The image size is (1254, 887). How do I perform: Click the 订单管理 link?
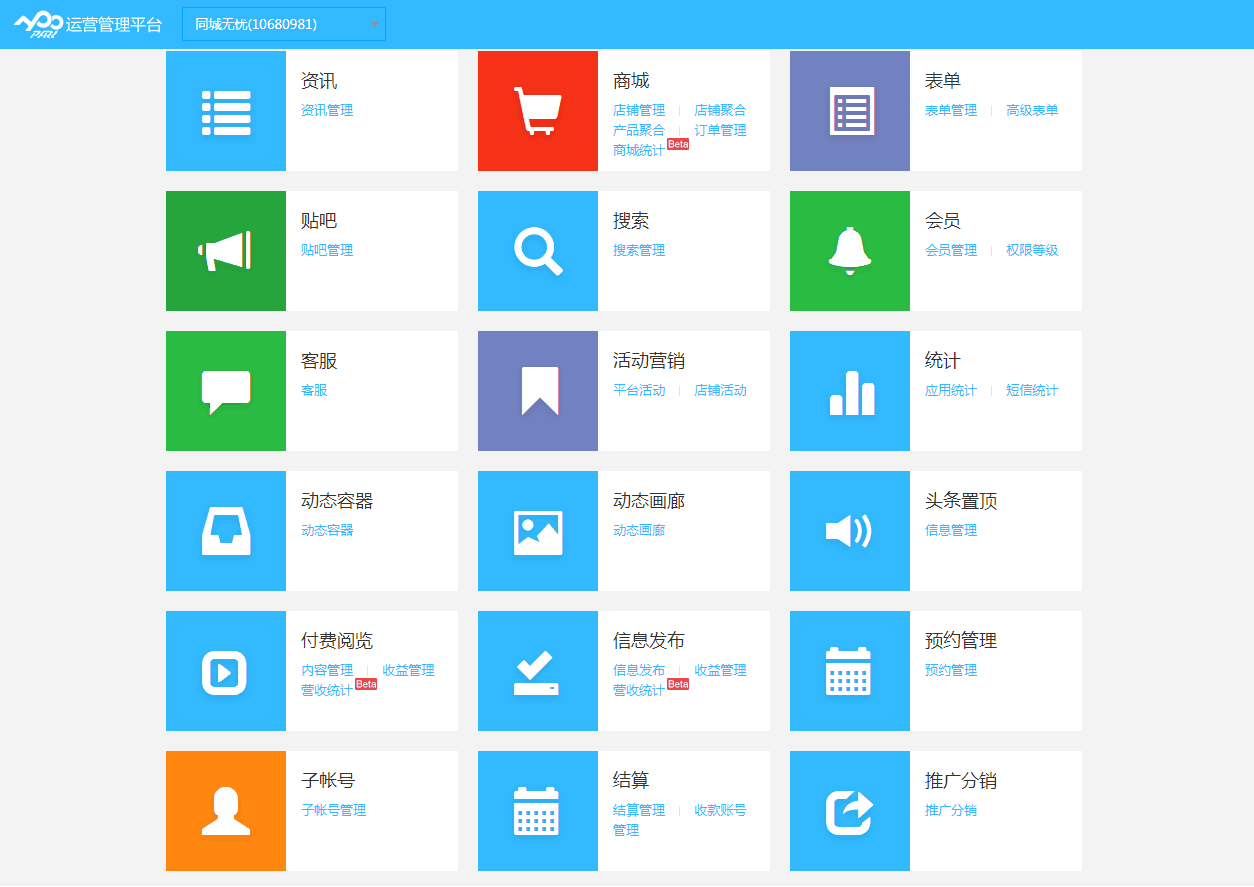pos(719,130)
